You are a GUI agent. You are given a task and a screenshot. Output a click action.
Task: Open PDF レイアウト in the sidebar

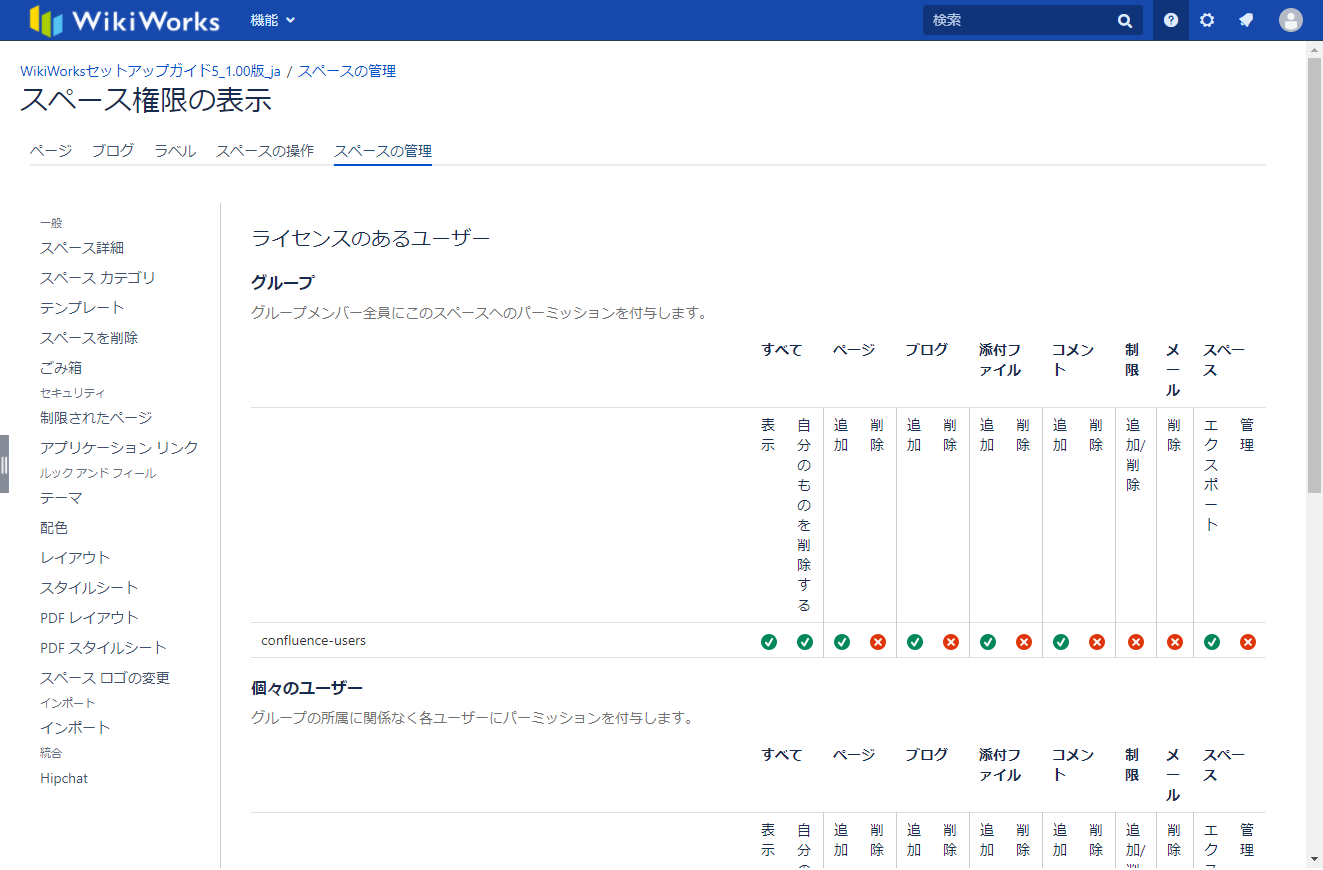(89, 618)
